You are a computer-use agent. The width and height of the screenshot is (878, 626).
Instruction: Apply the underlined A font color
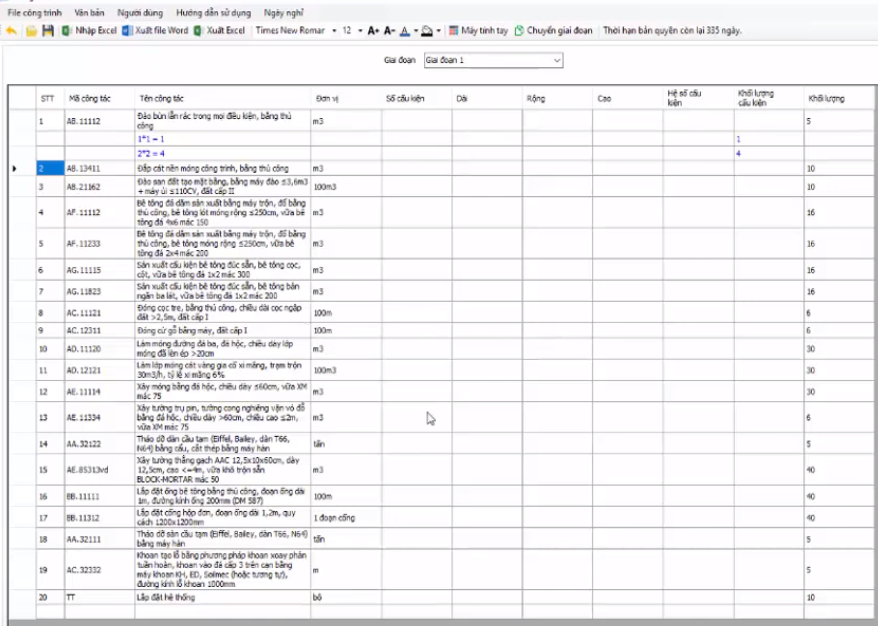pos(405,31)
